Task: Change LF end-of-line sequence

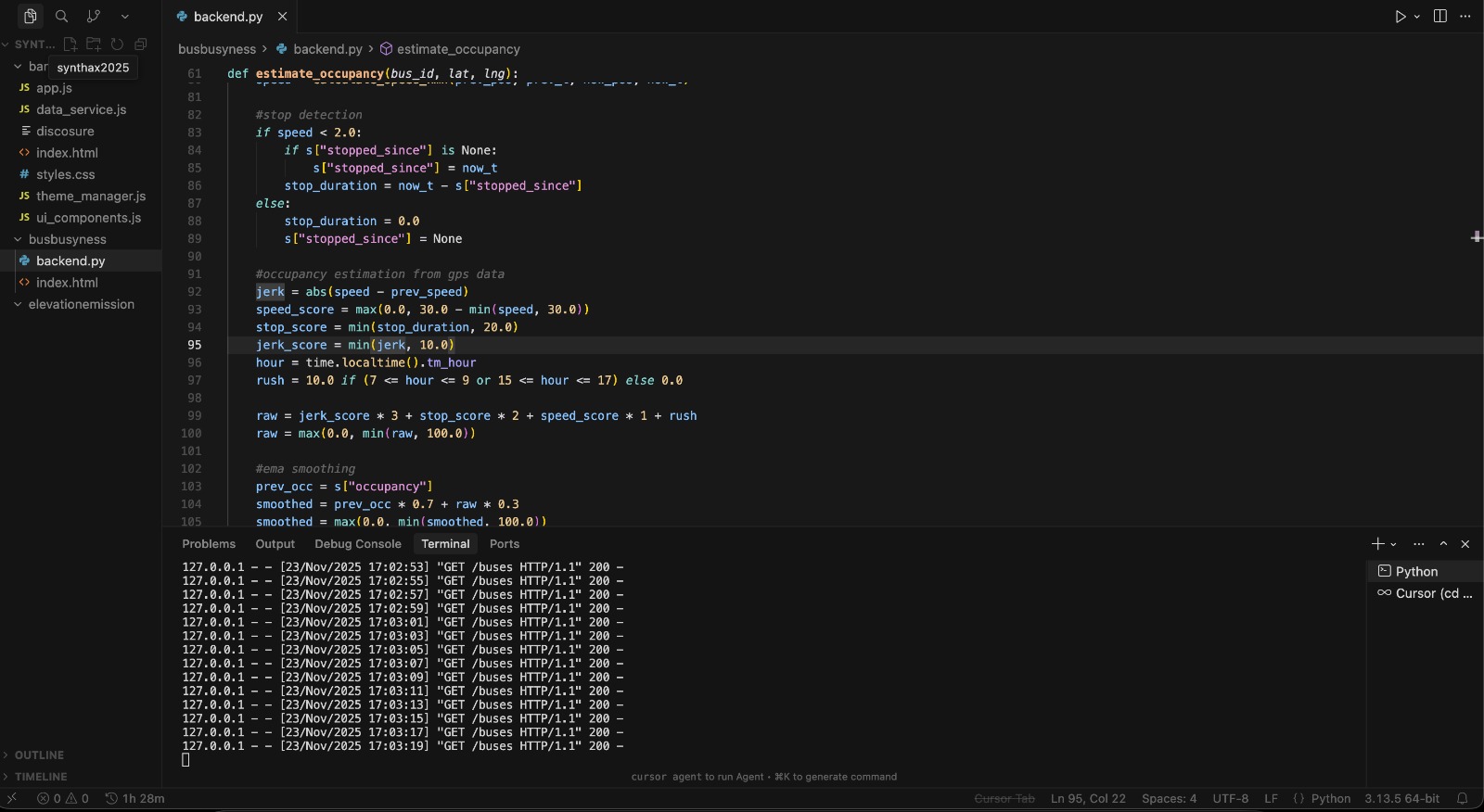Action: (x=1271, y=798)
